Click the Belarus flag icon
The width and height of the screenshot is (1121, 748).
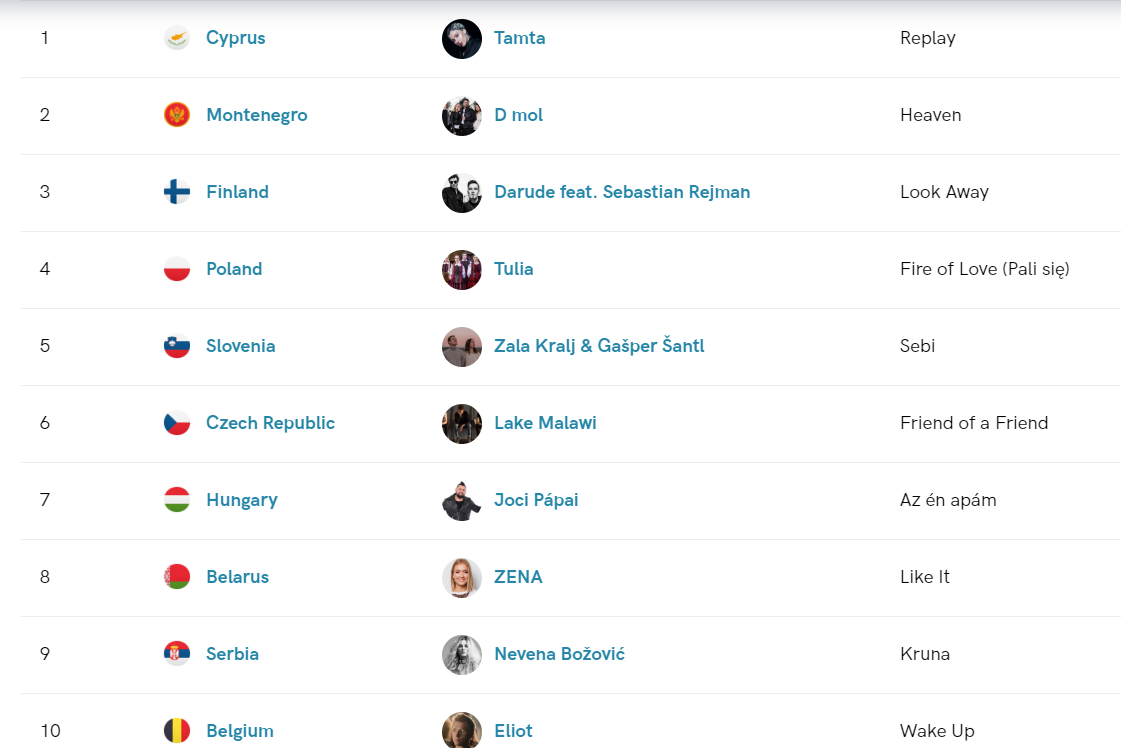pyautogui.click(x=177, y=577)
